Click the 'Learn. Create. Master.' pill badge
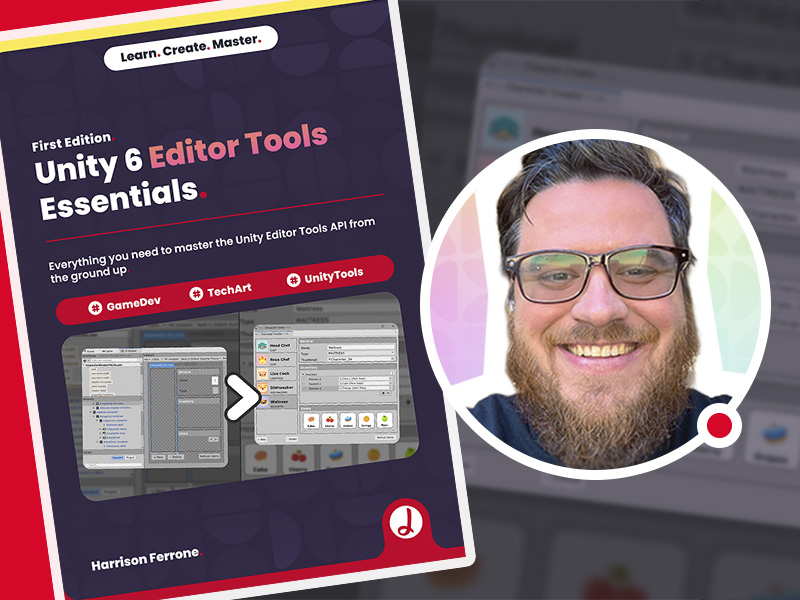Screen dimensions: 800x600 (x=191, y=48)
